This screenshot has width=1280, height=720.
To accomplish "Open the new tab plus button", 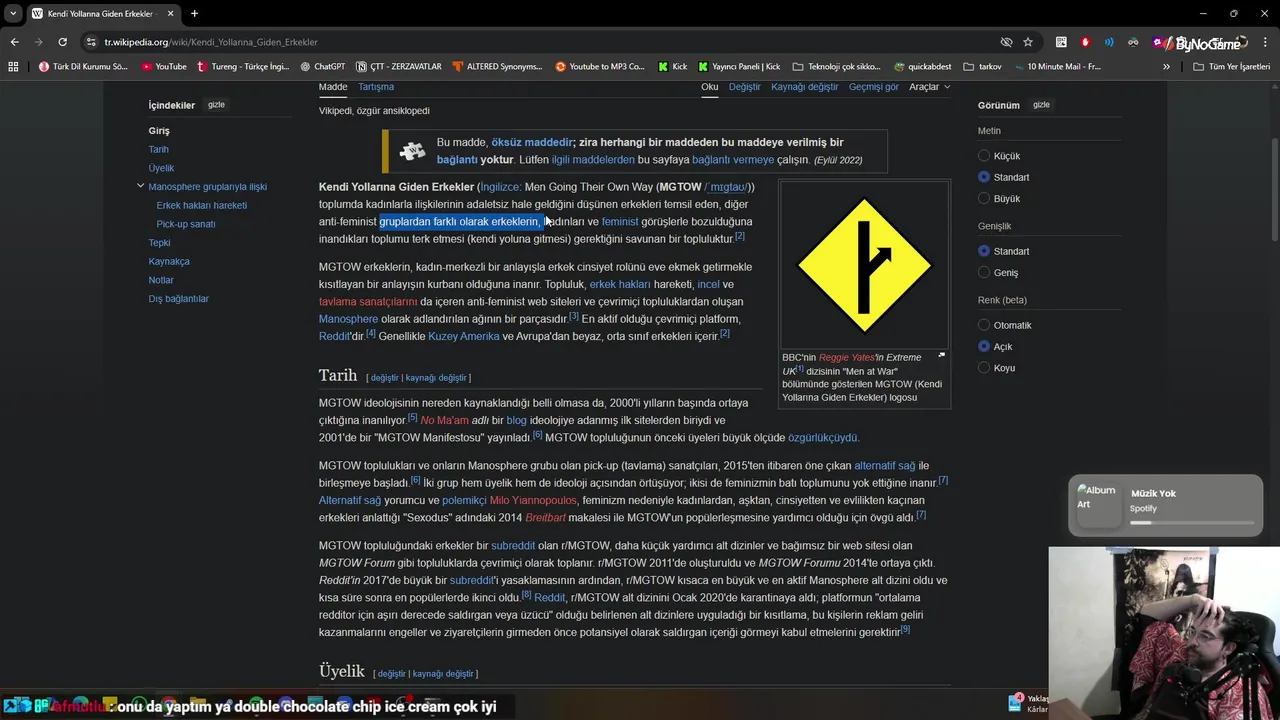I will pos(194,13).
